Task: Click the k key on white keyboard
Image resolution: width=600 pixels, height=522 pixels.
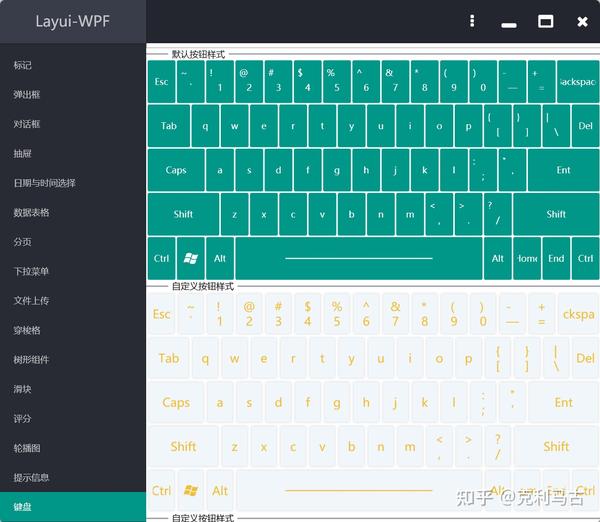Action: point(424,402)
